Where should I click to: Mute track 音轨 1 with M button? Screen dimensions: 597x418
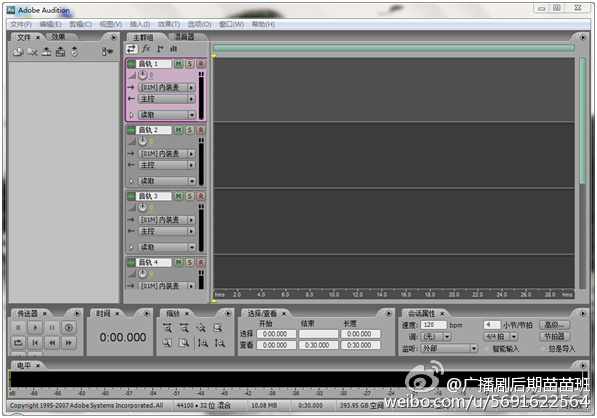(178, 64)
